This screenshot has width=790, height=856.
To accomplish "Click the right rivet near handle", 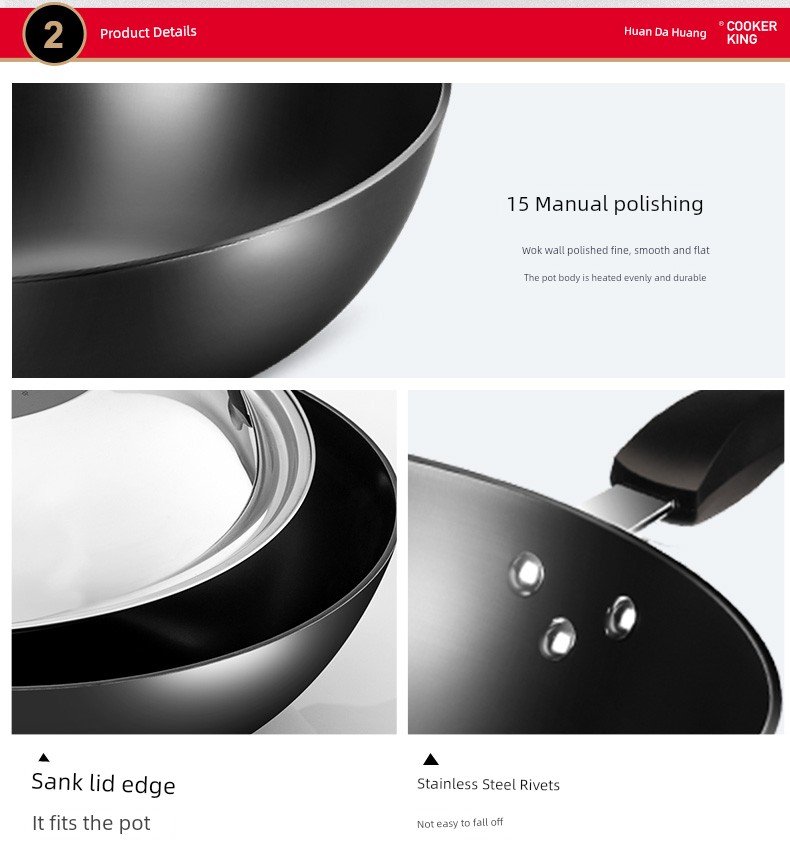I will 621,617.
